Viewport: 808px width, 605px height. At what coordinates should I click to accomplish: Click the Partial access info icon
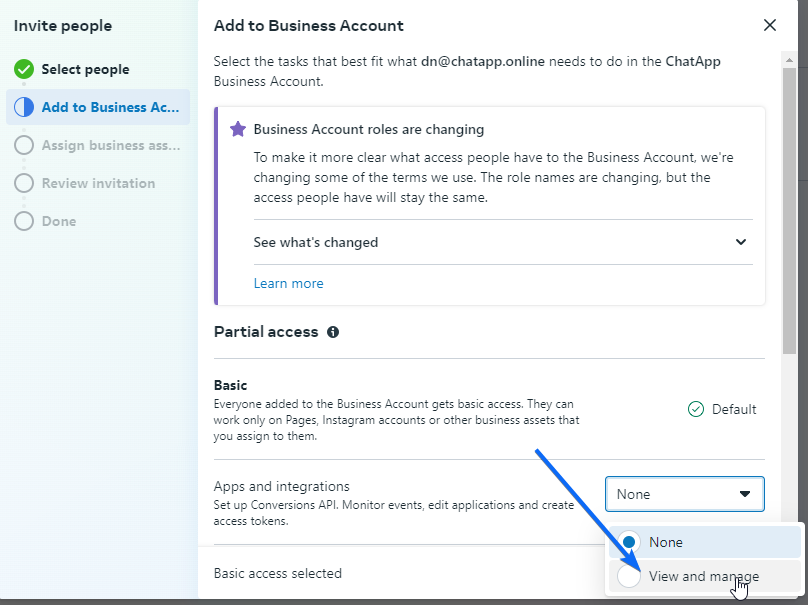333,332
